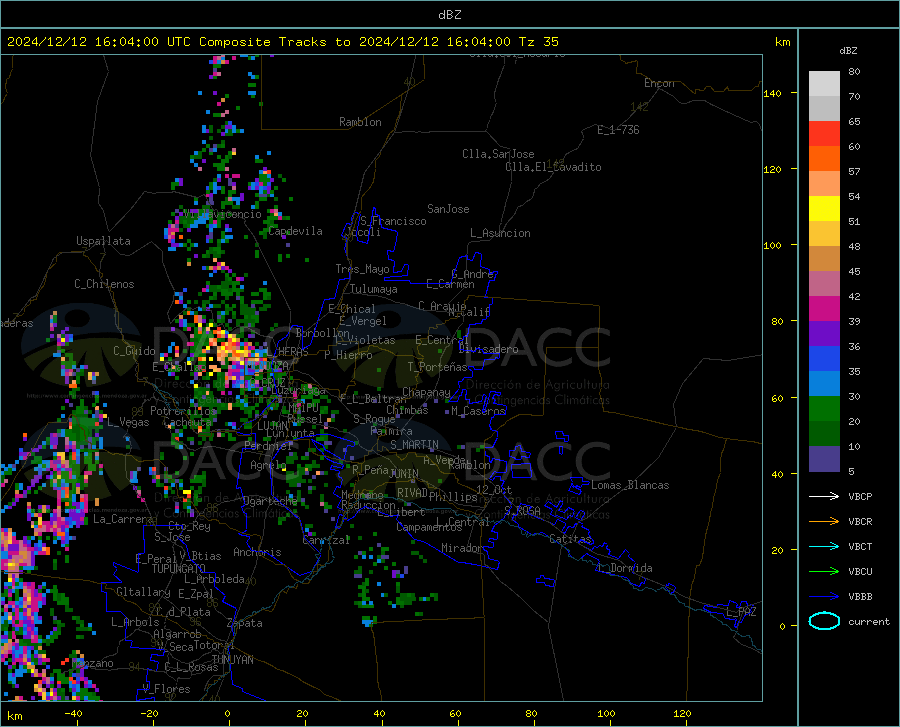
Task: Click the S_Francisco map label
Action: [x=393, y=221]
